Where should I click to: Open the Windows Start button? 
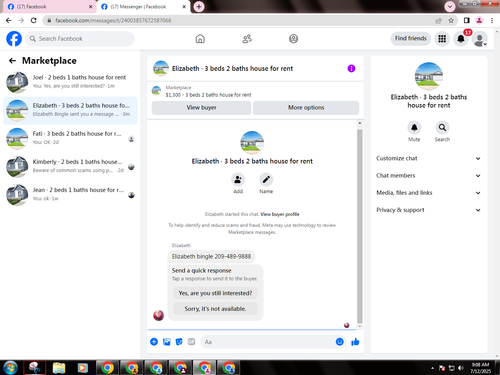coord(10,368)
